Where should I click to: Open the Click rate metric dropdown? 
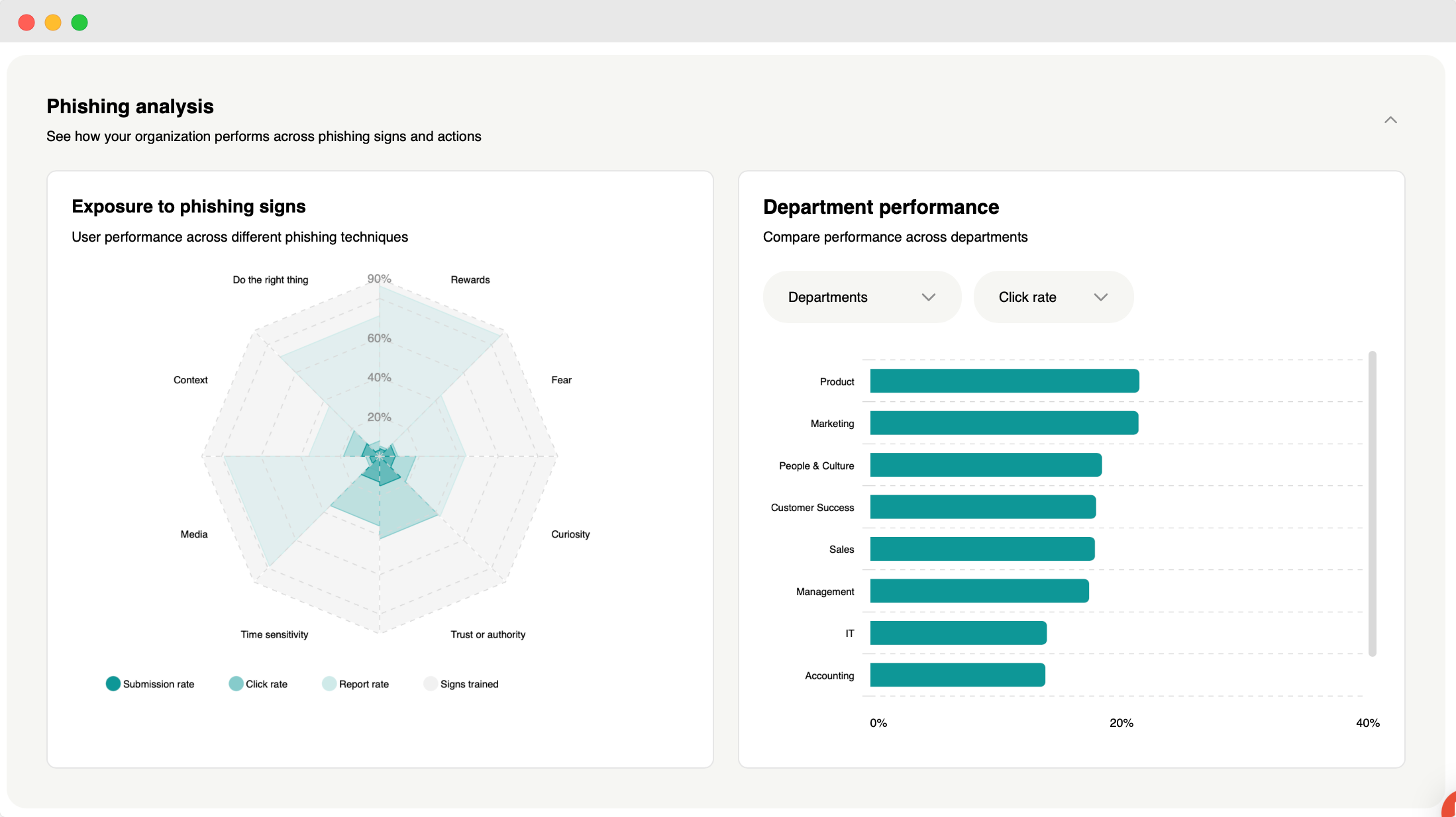[x=1053, y=297]
